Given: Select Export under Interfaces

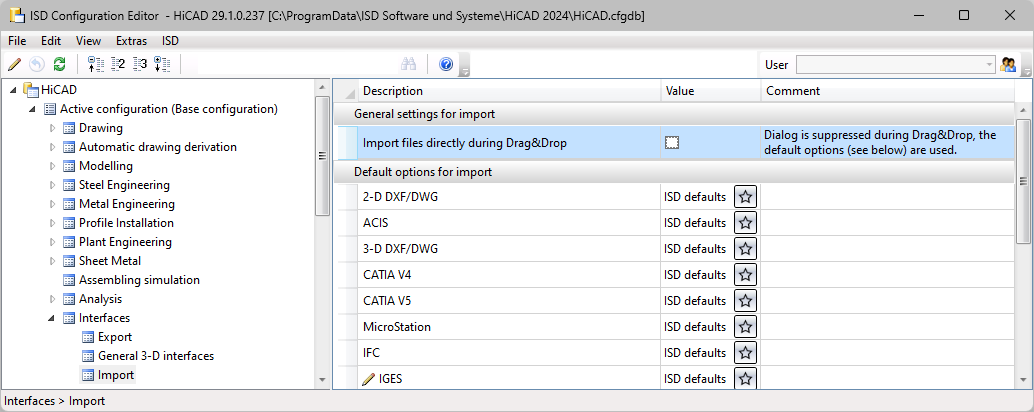Looking at the screenshot, I should click(x=114, y=337).
